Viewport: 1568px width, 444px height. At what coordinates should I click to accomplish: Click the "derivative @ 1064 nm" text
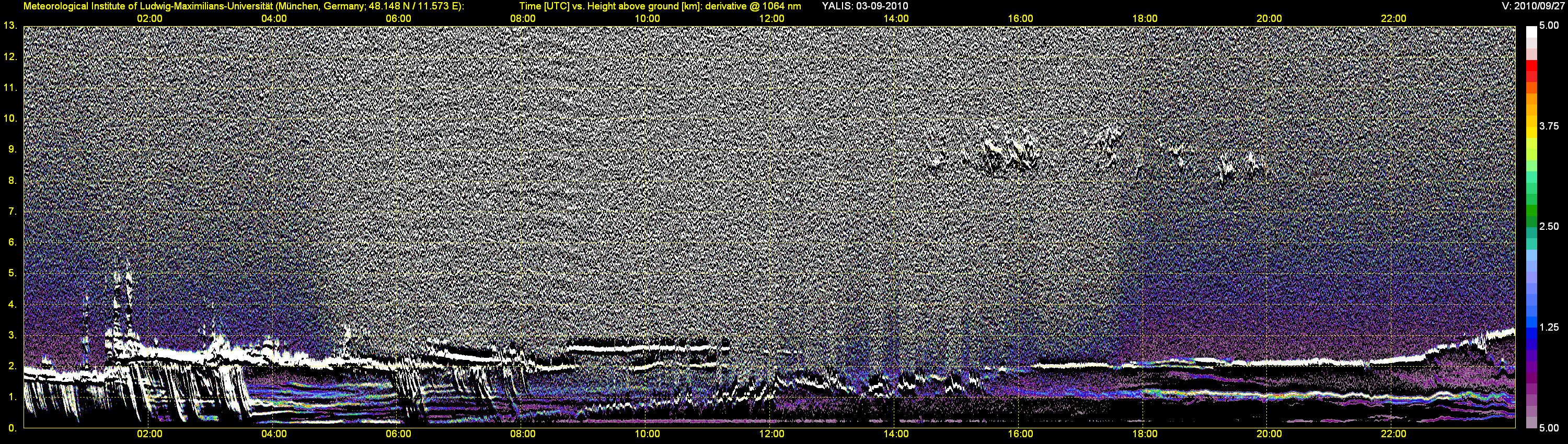pyautogui.click(x=753, y=6)
